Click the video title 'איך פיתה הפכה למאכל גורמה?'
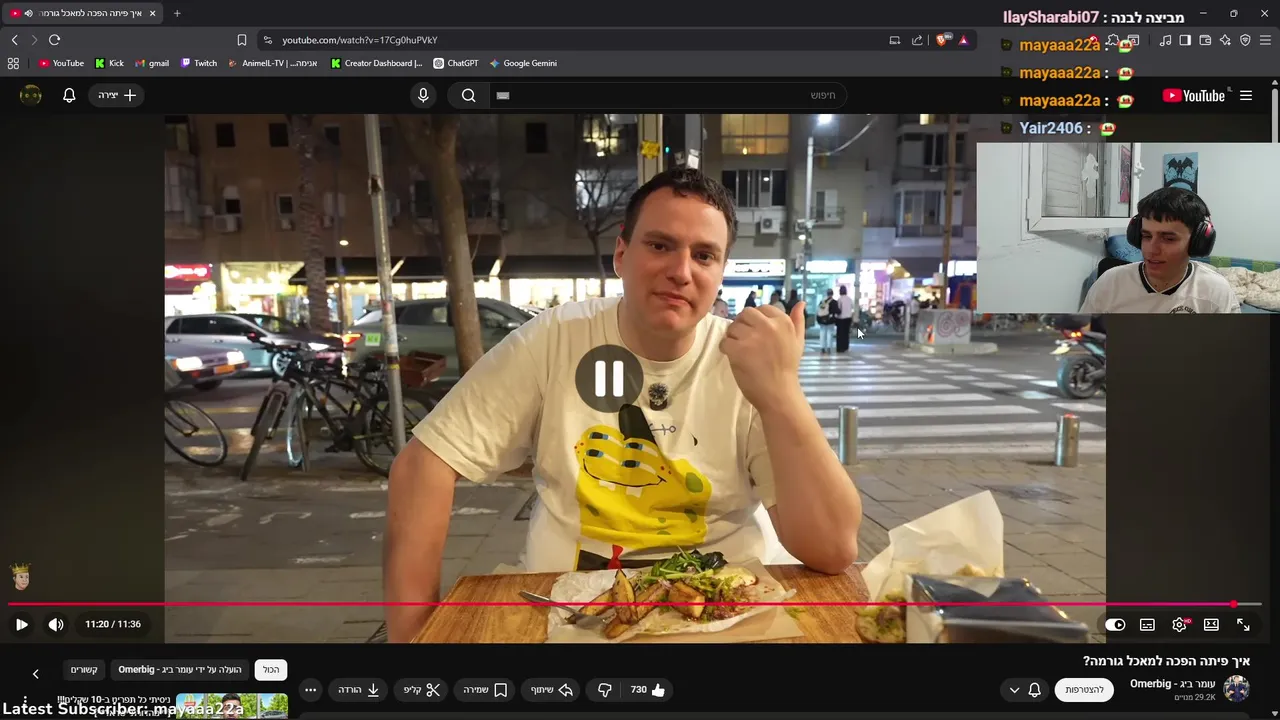 coord(1167,661)
